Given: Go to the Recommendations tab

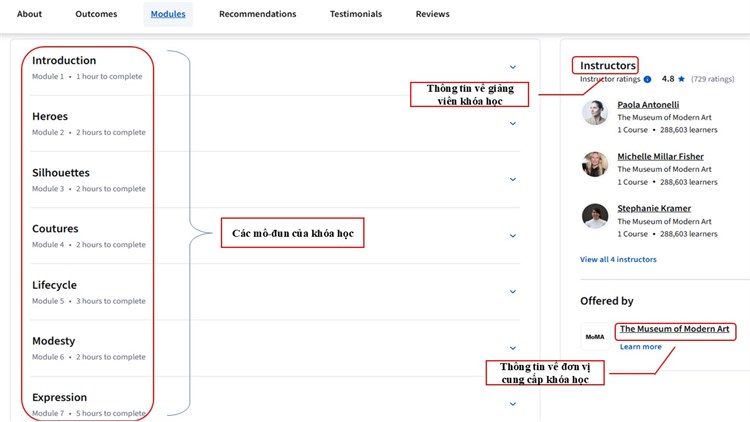Looking at the screenshot, I should coord(257,14).
